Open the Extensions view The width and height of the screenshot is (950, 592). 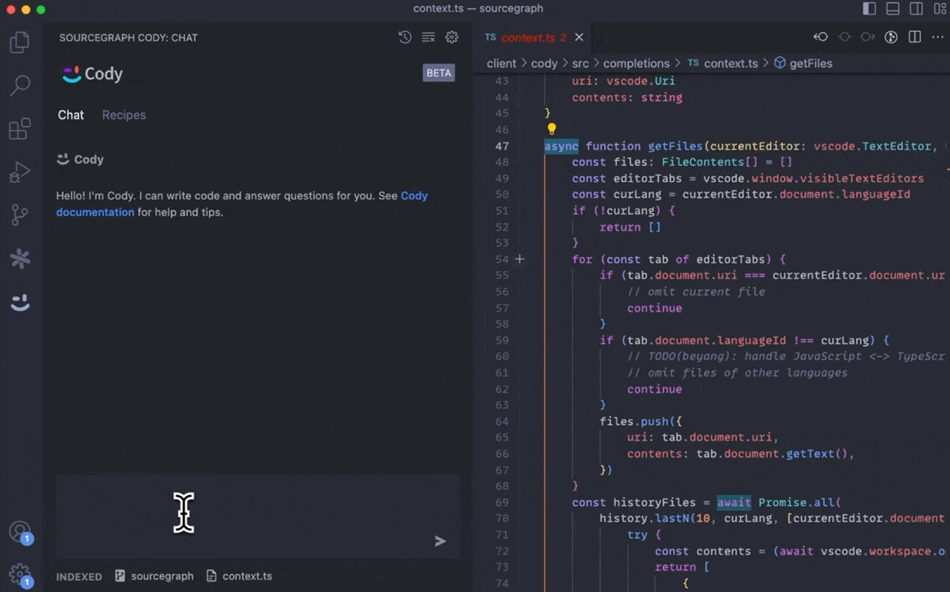[x=19, y=129]
